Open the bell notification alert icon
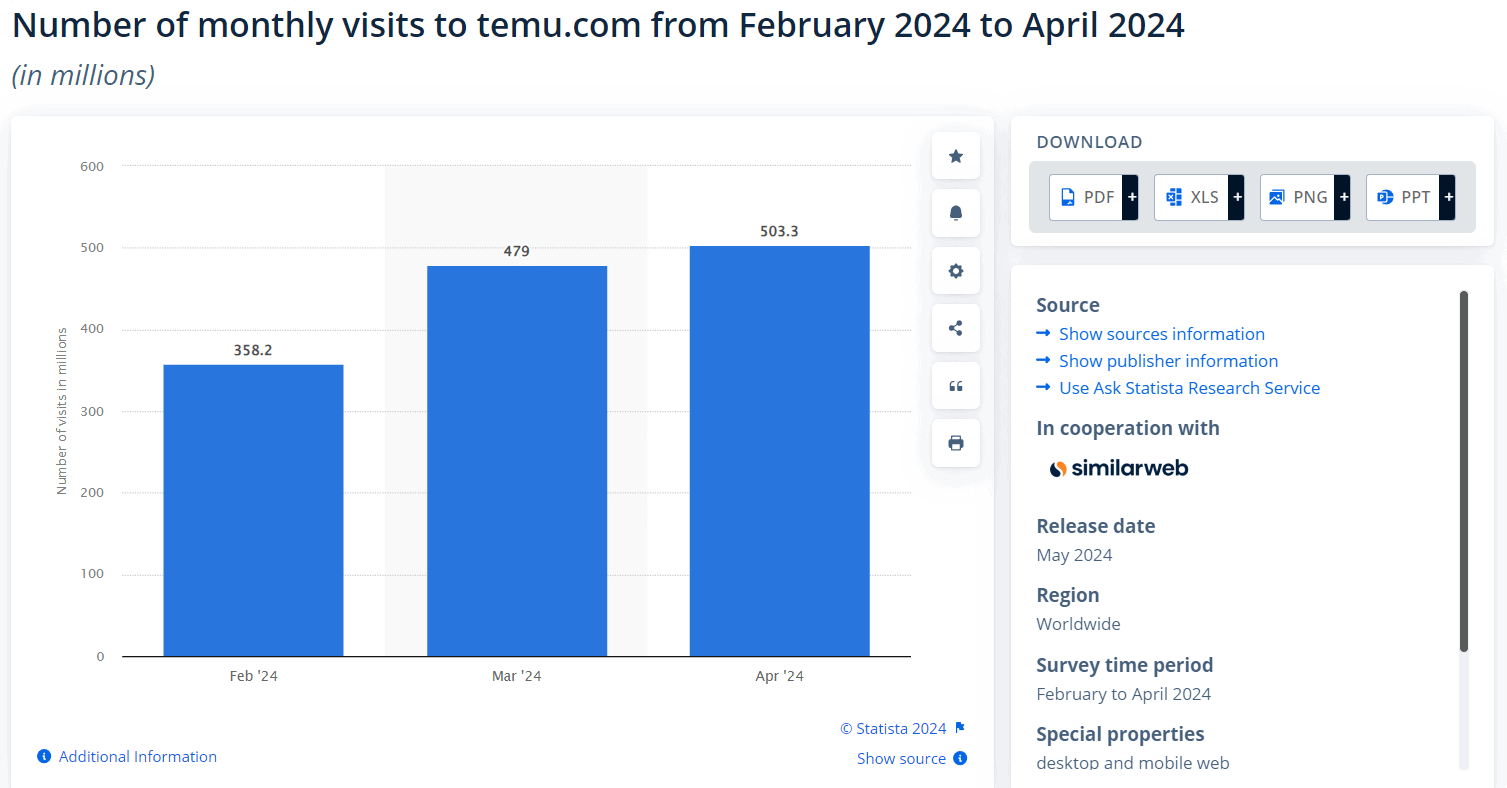 click(955, 213)
